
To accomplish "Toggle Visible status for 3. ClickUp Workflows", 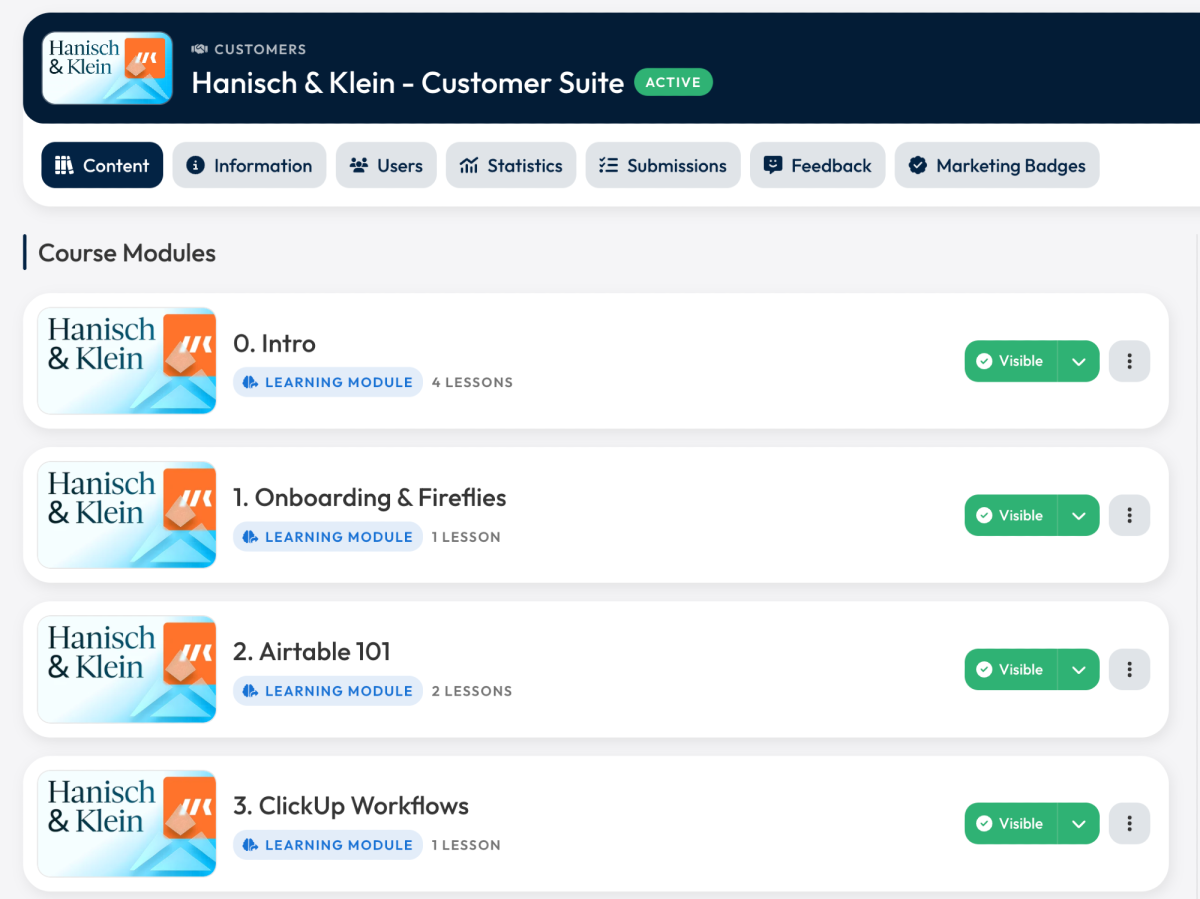I will (1011, 823).
